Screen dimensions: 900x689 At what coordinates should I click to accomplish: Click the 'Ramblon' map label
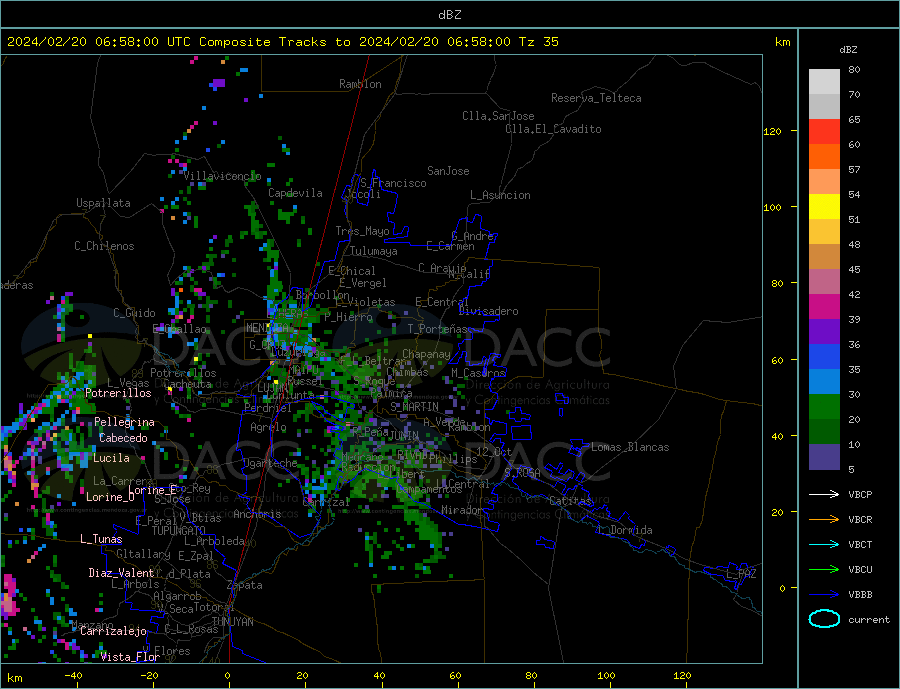[360, 84]
